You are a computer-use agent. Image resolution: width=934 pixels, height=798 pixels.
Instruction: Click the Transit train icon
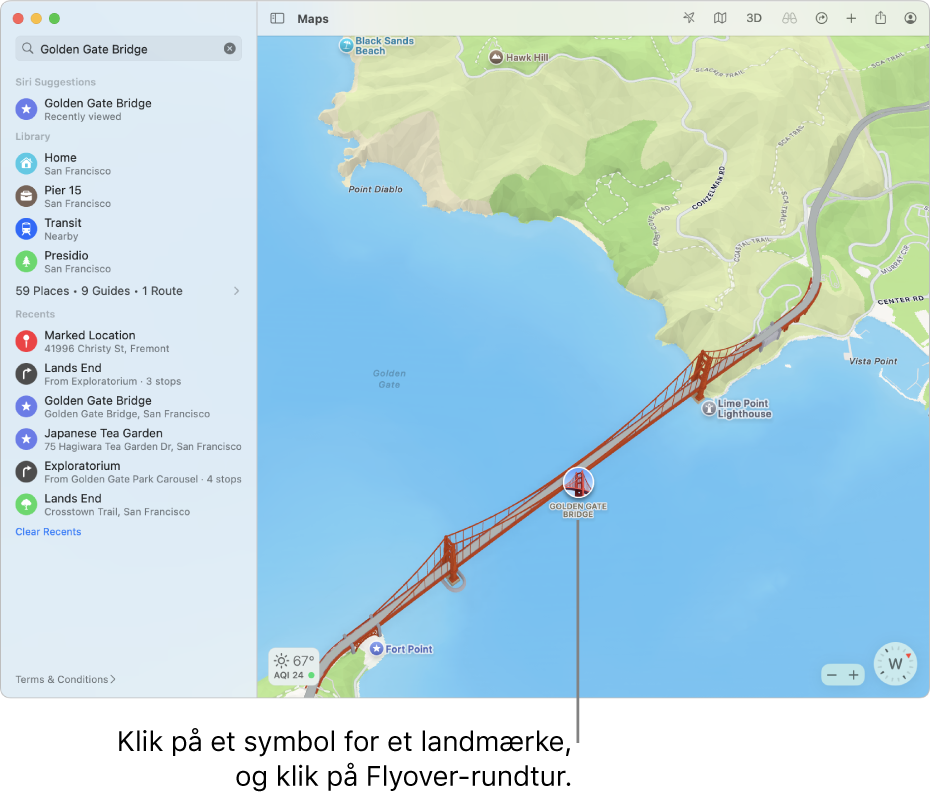coord(26,229)
